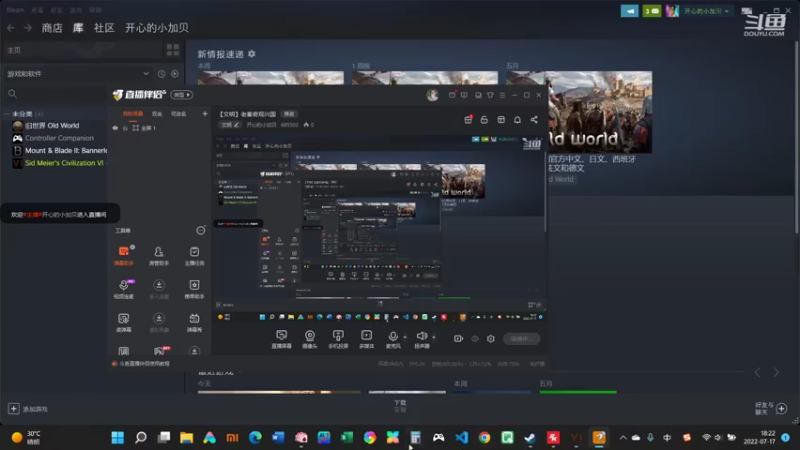Image resolution: width=800 pixels, height=450 pixels.
Task: Click the Steam announcement megaphone icon
Action: click(630, 11)
